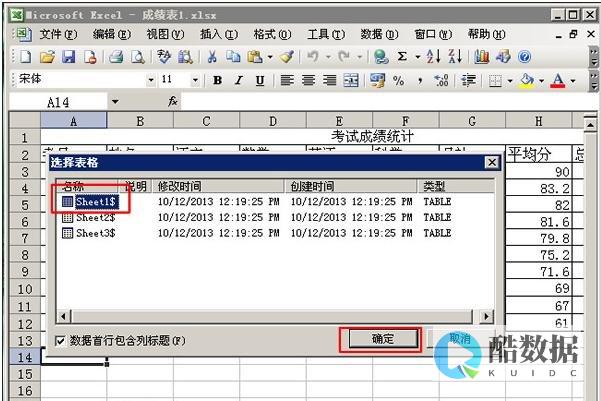
Task: Sort the list by the 类型 column header
Action: click(455, 186)
